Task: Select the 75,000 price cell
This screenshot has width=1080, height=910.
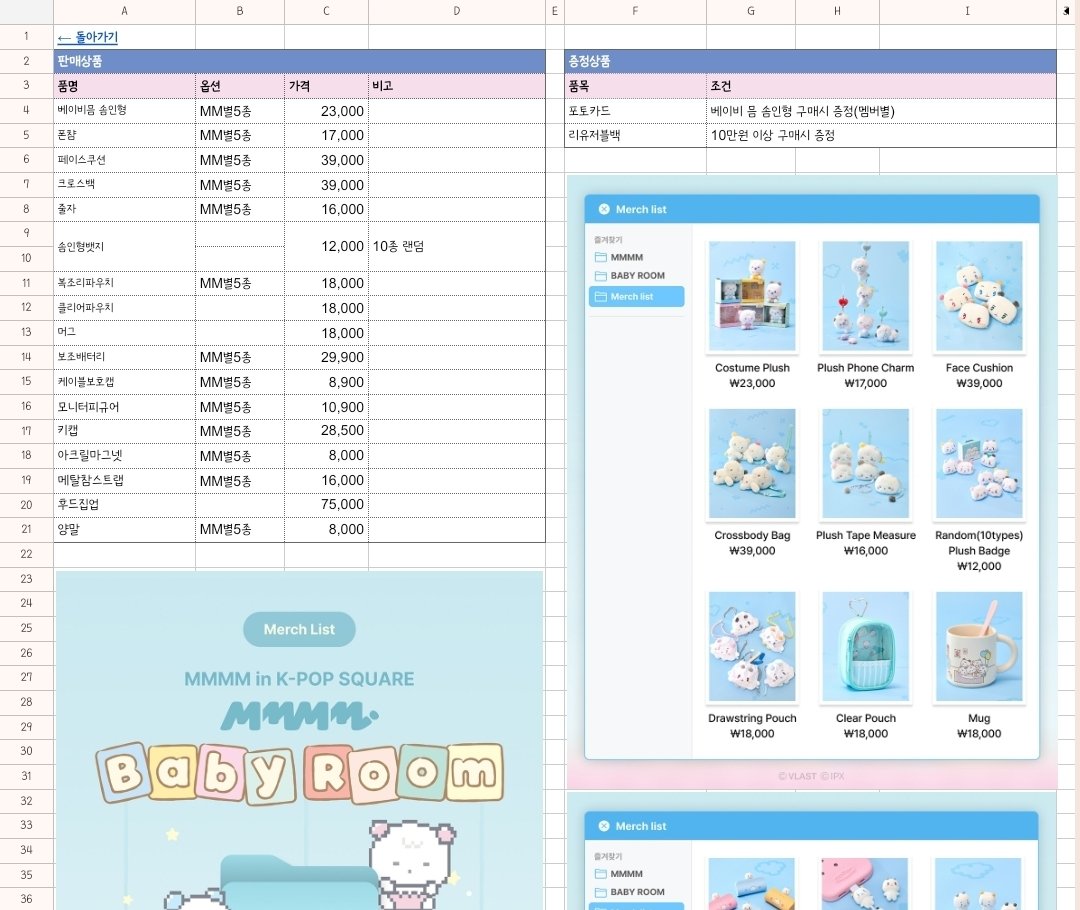Action: [x=326, y=504]
